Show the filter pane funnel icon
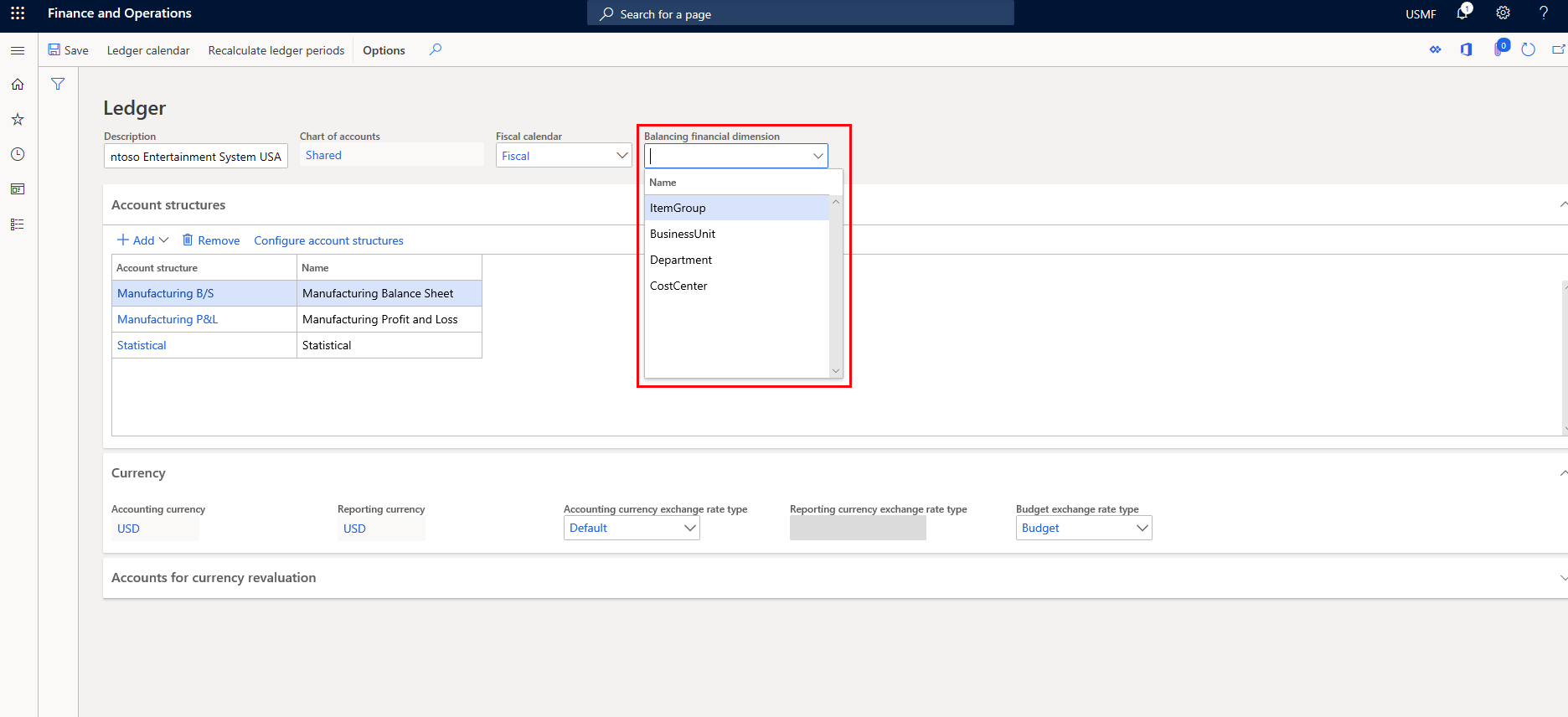1568x717 pixels. [x=58, y=84]
